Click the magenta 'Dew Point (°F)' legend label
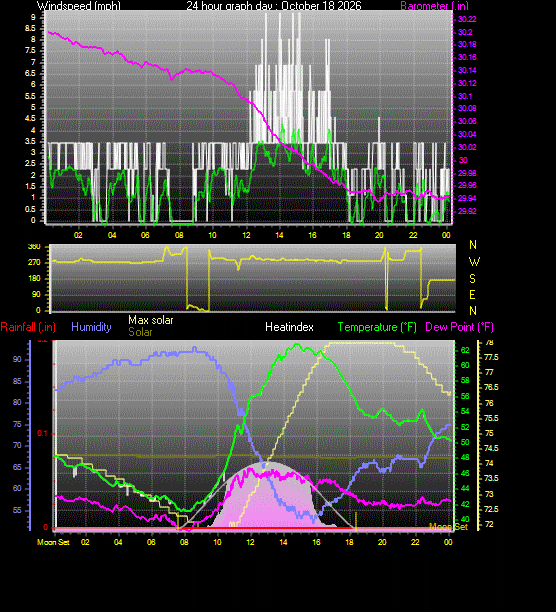Image resolution: width=556 pixels, height=612 pixels. [x=459, y=327]
